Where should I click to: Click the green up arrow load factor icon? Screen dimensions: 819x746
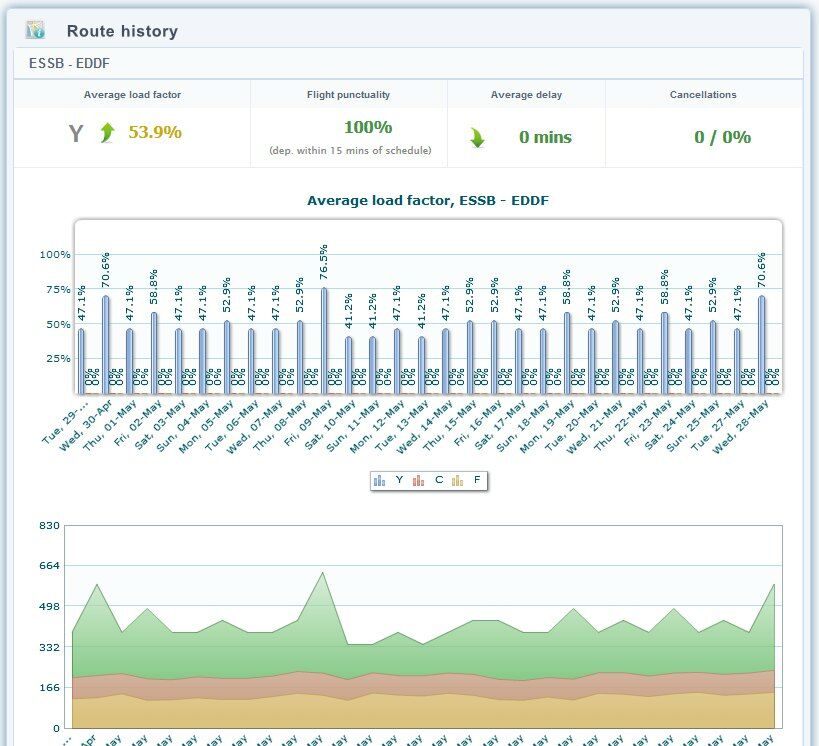(x=108, y=133)
